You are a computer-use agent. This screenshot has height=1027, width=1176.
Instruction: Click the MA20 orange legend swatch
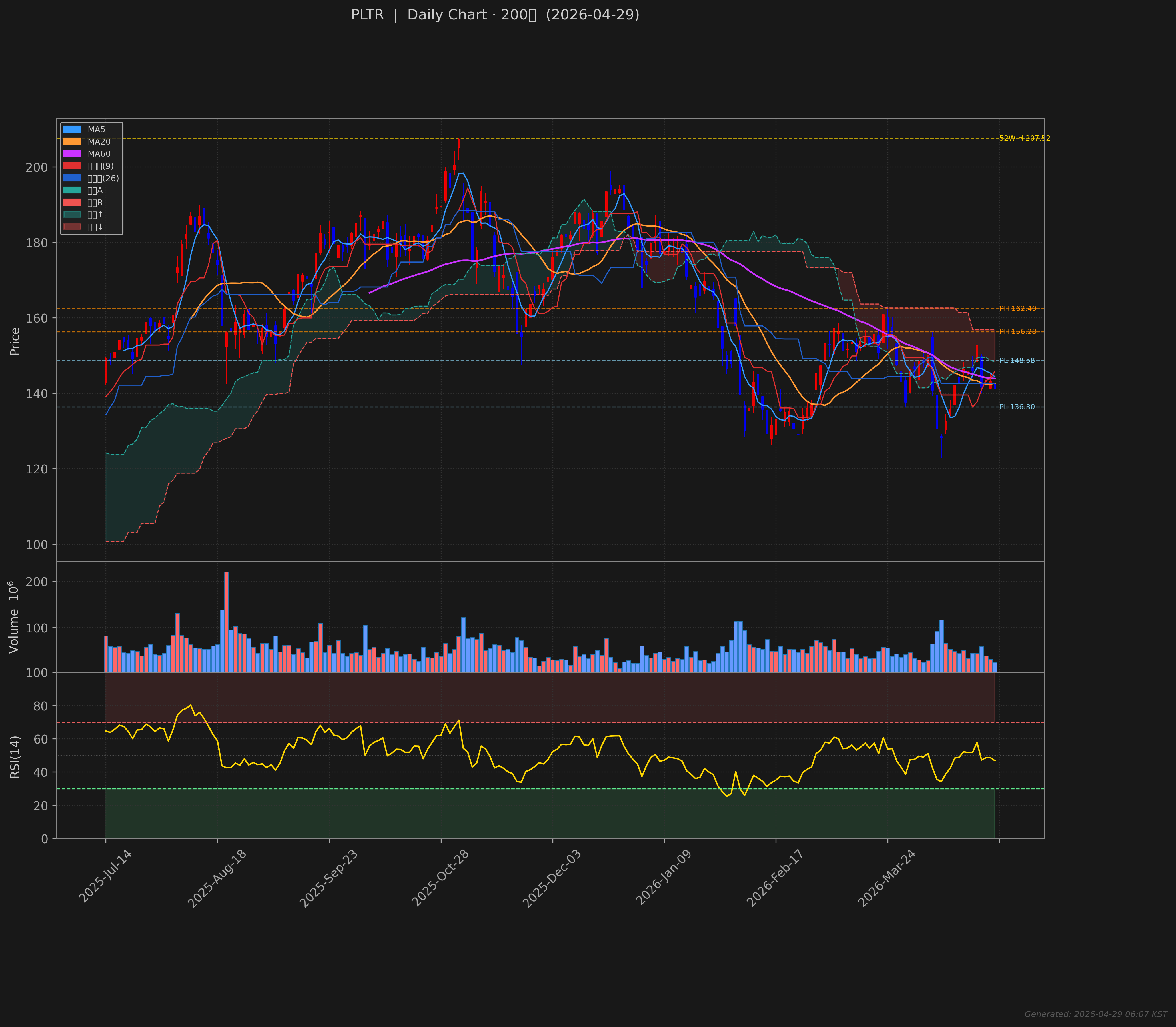point(72,141)
